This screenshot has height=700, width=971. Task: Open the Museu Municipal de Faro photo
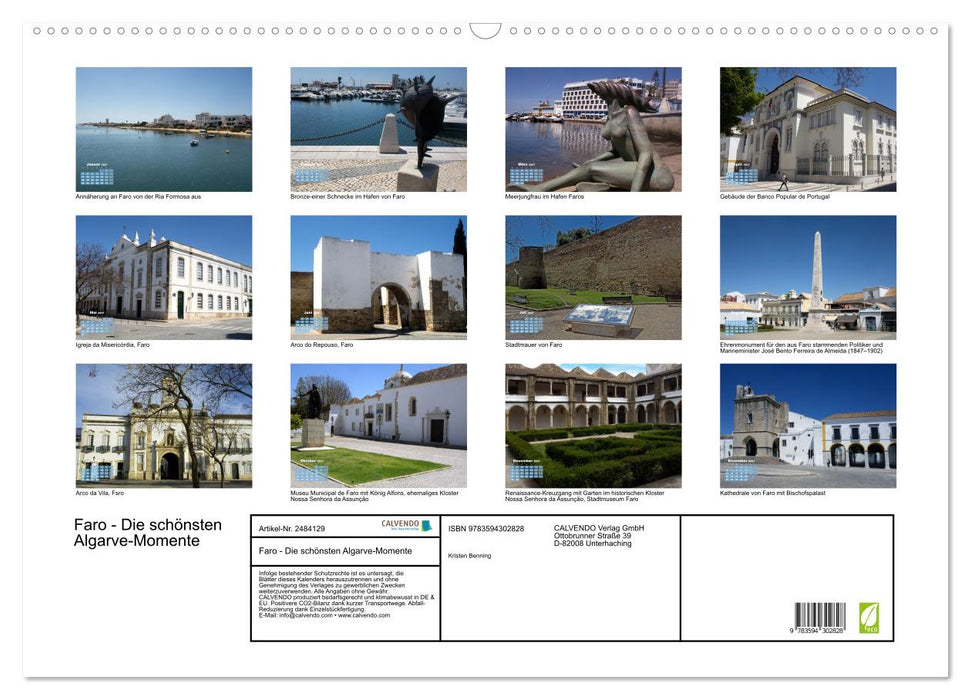click(378, 426)
